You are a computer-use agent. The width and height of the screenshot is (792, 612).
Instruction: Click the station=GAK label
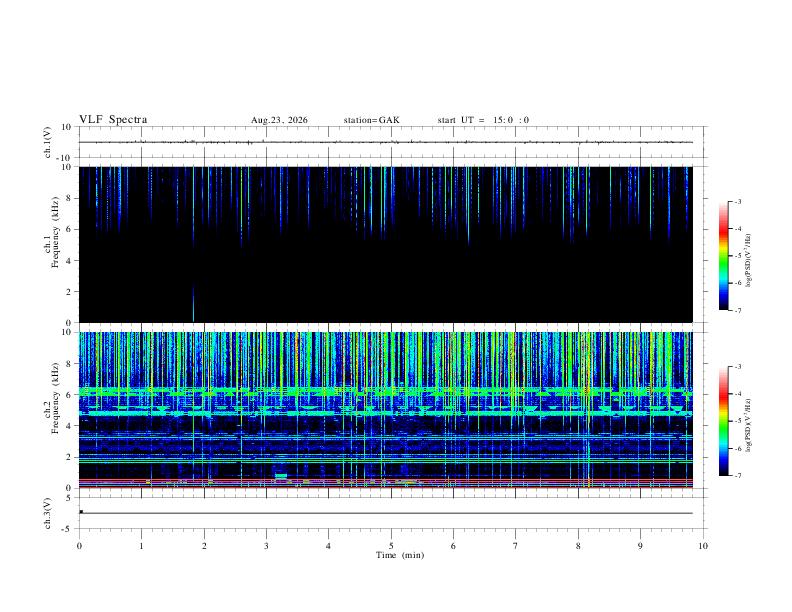click(371, 120)
